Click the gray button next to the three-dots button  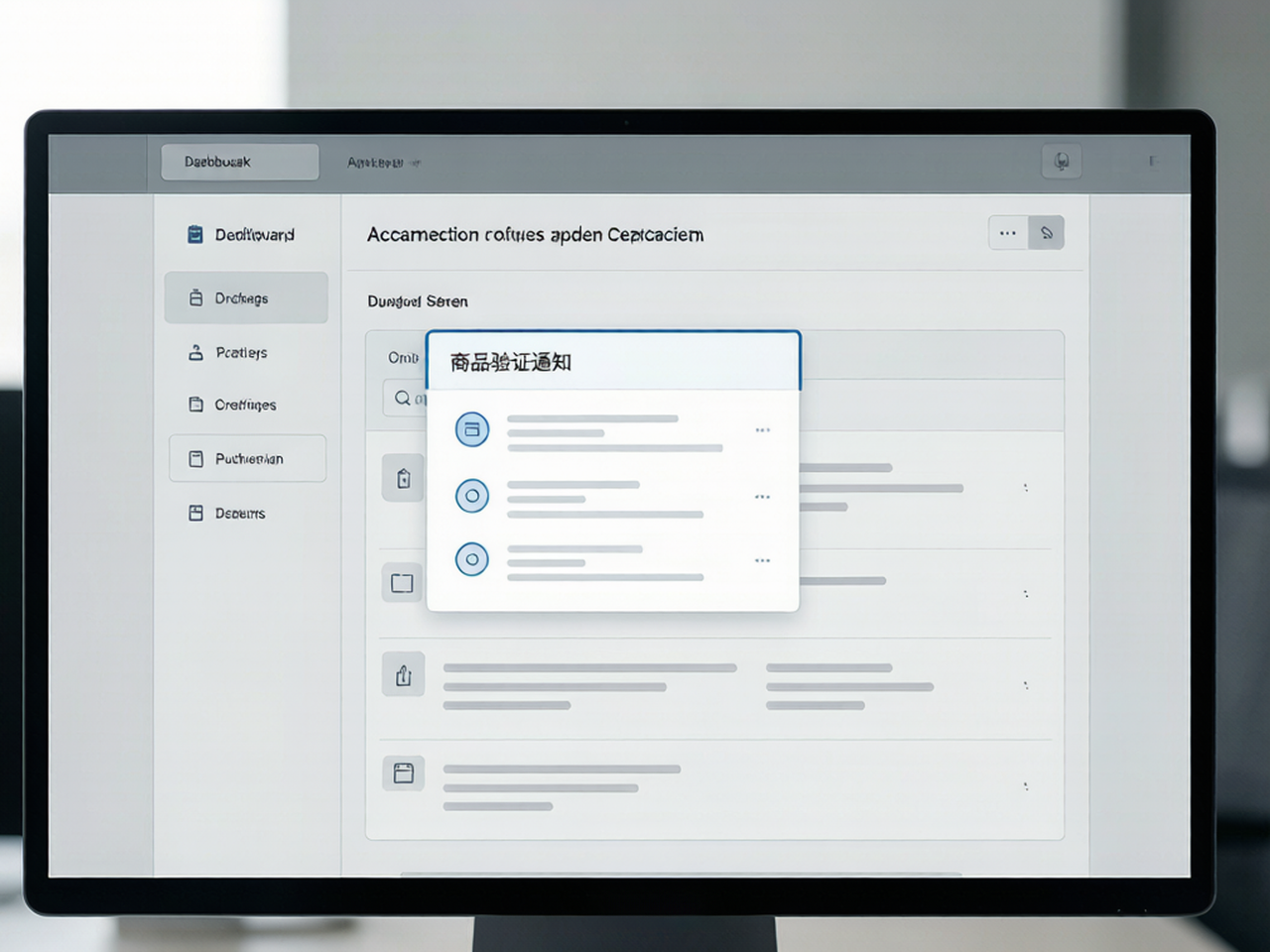click(1047, 233)
